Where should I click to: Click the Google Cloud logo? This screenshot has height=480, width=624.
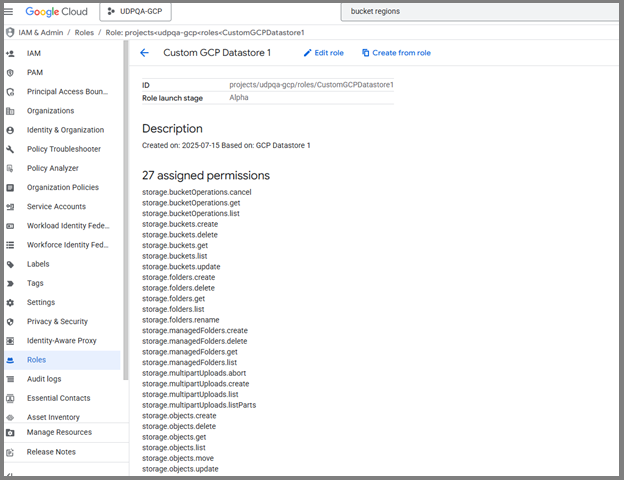57,12
